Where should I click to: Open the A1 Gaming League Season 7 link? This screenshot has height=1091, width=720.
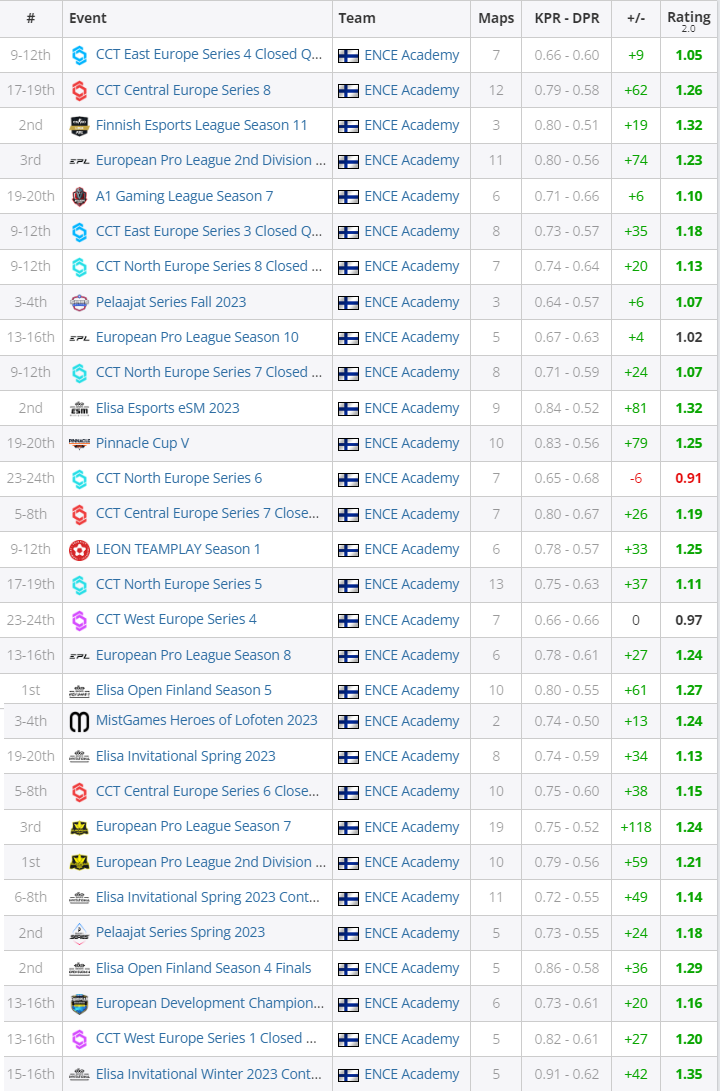(184, 196)
